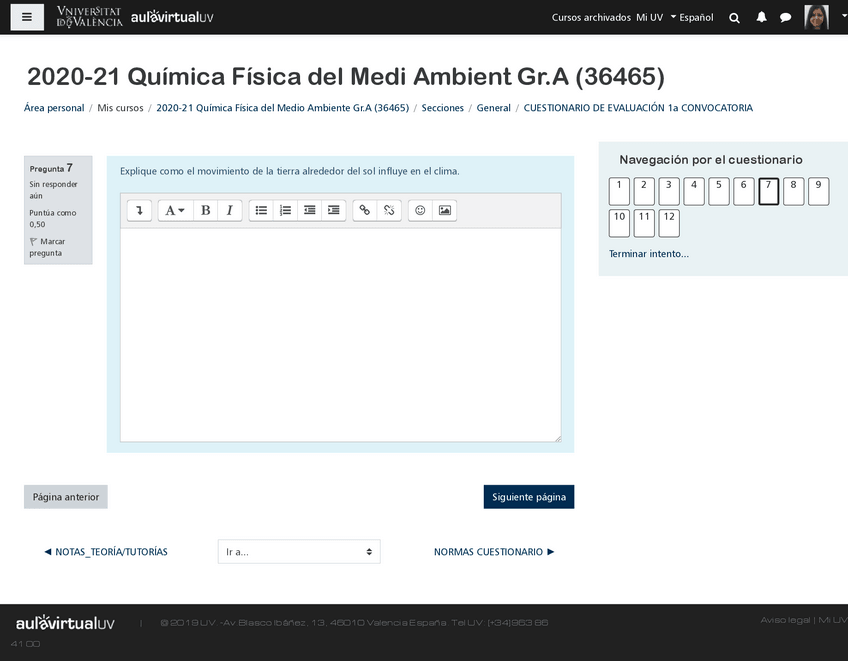848x661 pixels.
Task: Go to next activity NORMAS CUESTIONARIO
Action: (x=494, y=552)
